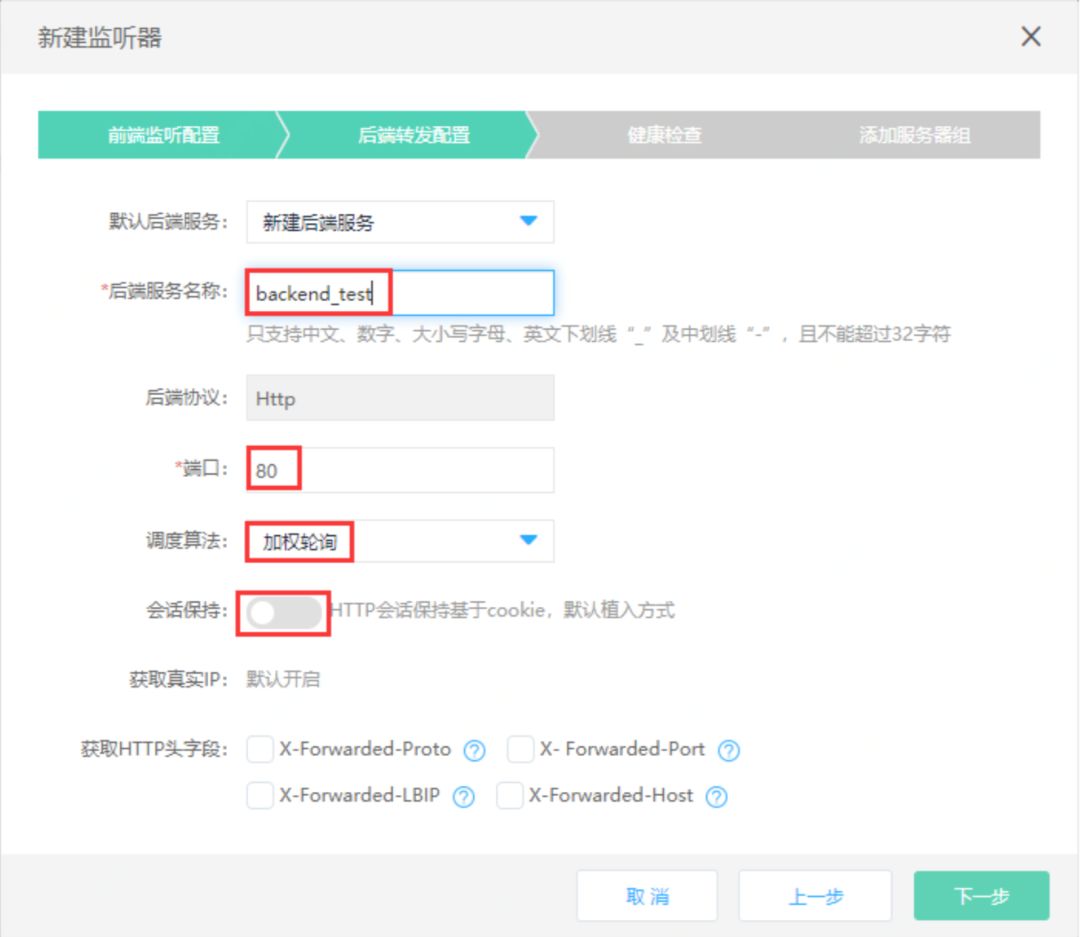Close the 新建监听器 dialog
Viewport: 1080px width, 937px height.
1030,37
